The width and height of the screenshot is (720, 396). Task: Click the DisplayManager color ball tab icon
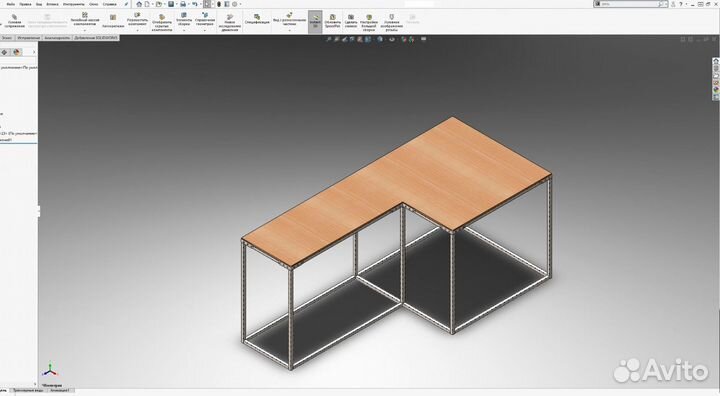17,52
